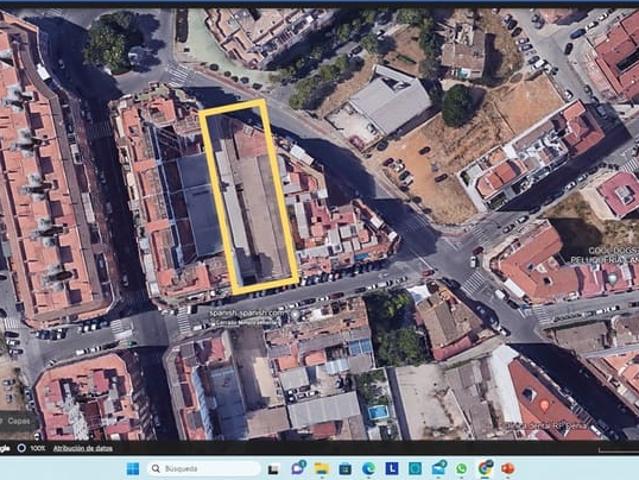Open the Capas layers button
Image resolution: width=639 pixels, height=480 pixels.
click(x=20, y=423)
